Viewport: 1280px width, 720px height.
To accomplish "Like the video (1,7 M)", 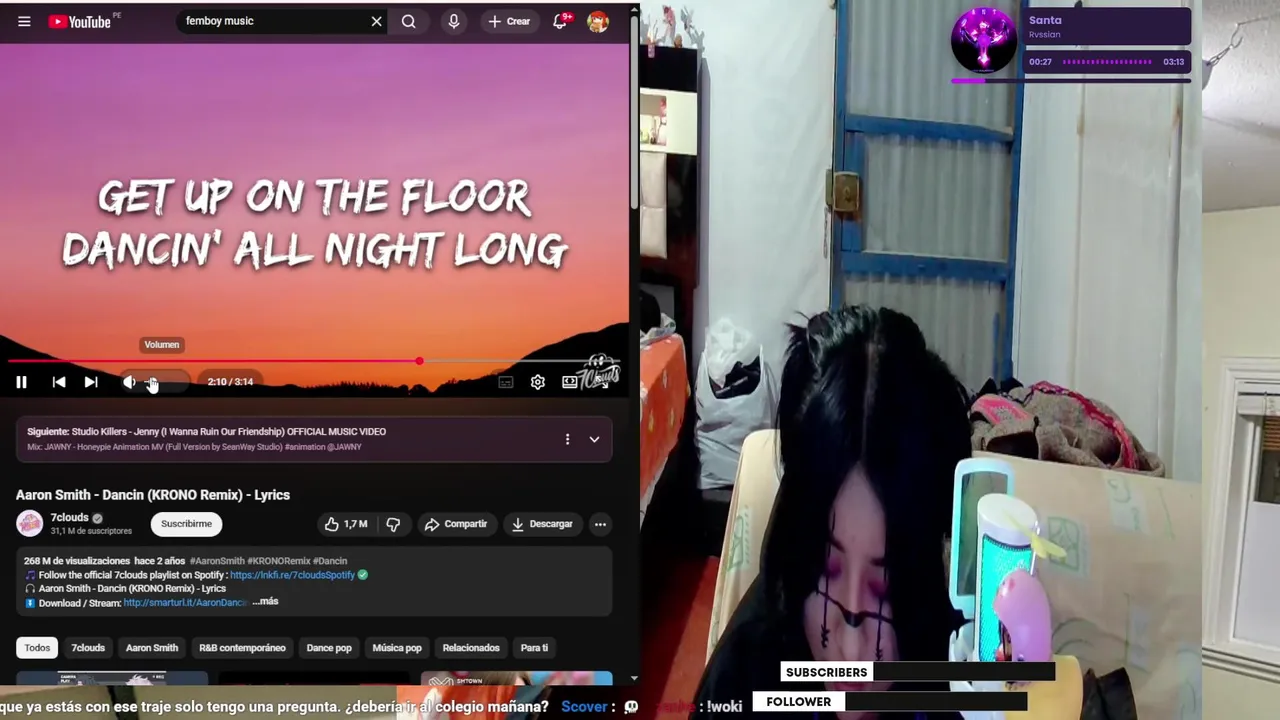I will click(346, 524).
